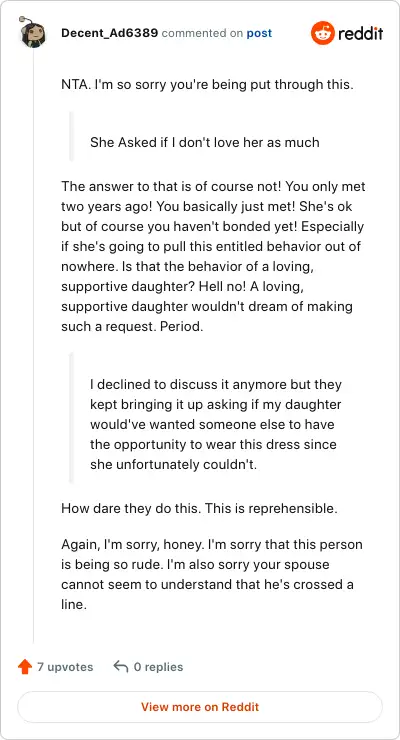The width and height of the screenshot is (400, 740).
Task: Open the blue "post" link
Action: 259,34
